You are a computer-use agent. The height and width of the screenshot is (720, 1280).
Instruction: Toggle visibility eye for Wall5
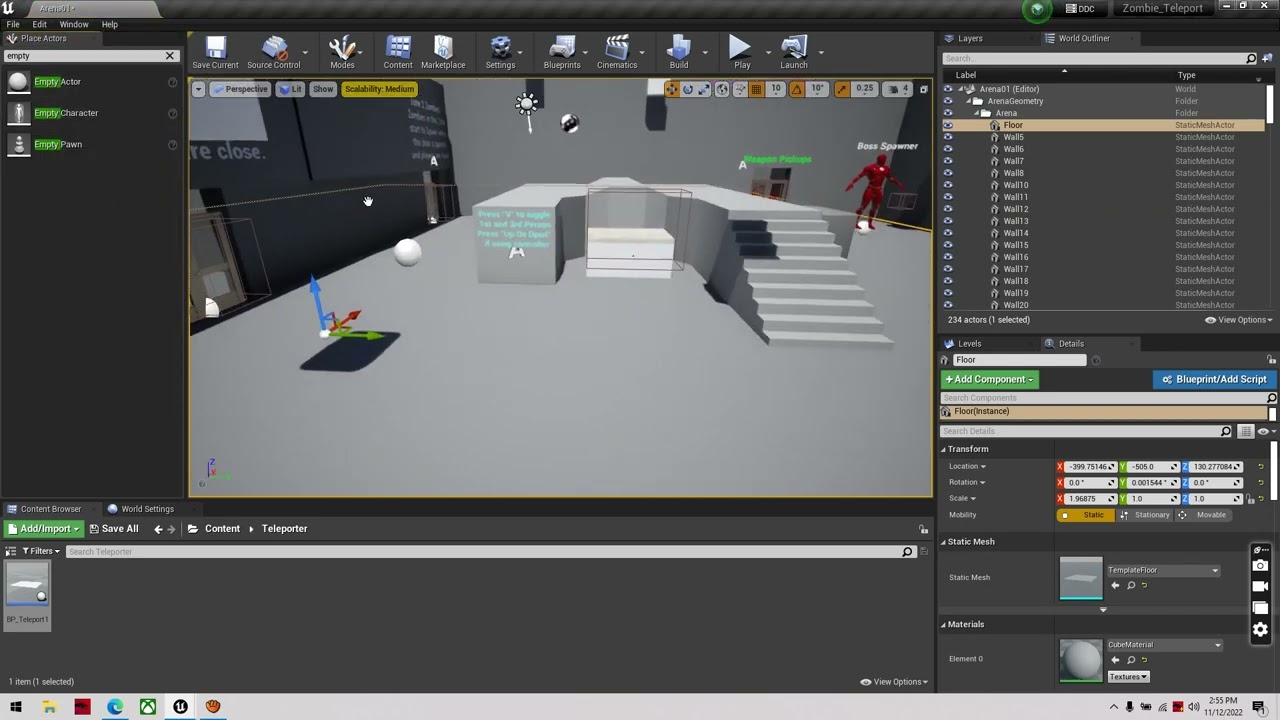pos(948,137)
